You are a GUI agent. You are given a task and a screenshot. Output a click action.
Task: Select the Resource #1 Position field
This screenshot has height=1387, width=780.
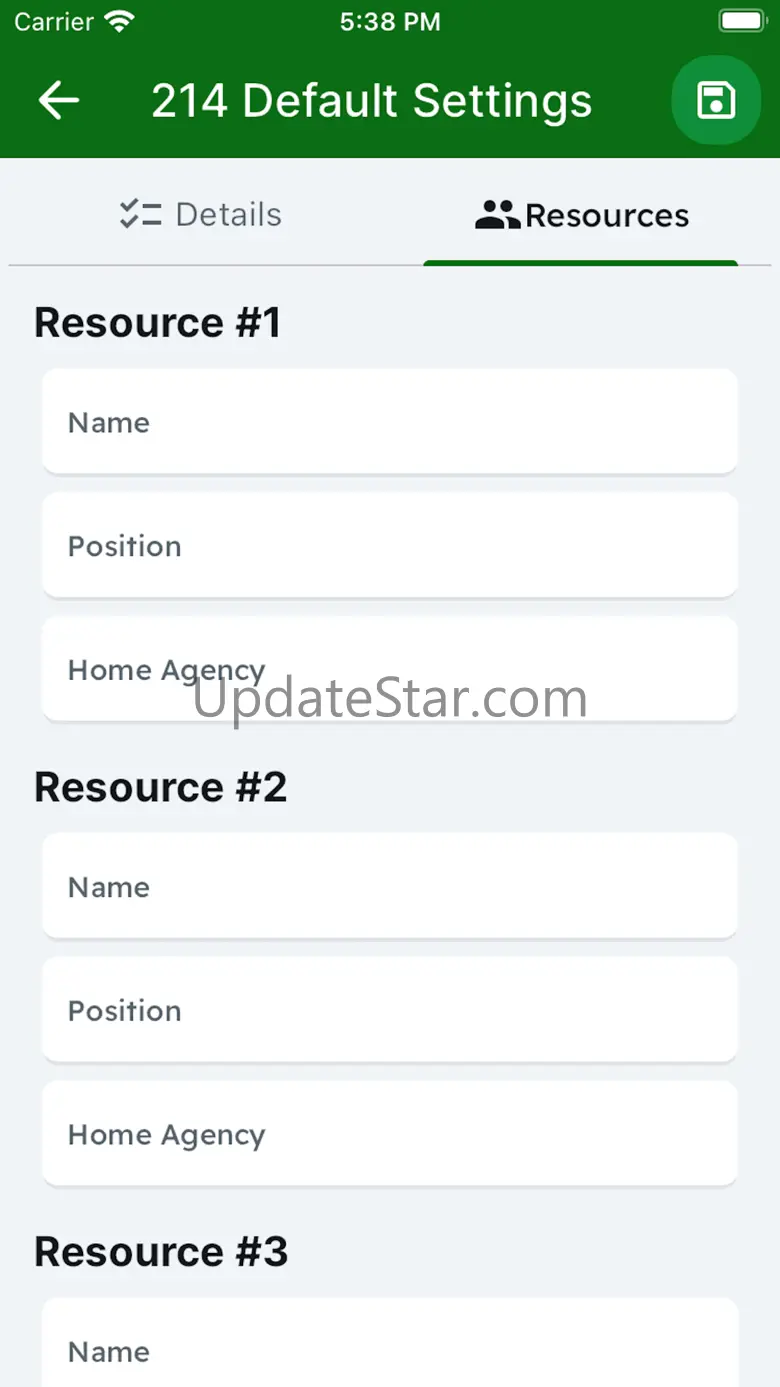pos(390,545)
